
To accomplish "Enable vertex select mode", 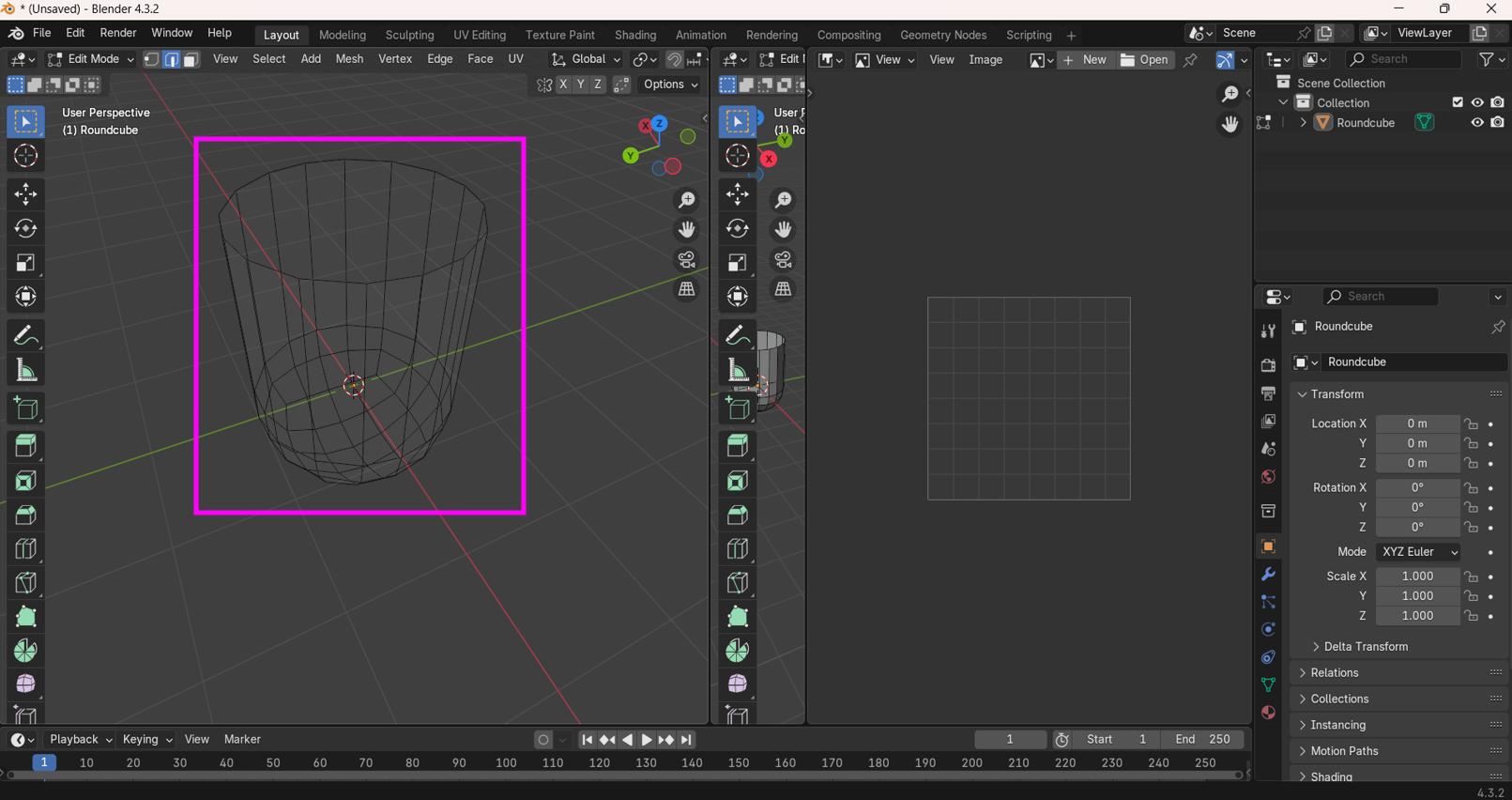I will 151,59.
